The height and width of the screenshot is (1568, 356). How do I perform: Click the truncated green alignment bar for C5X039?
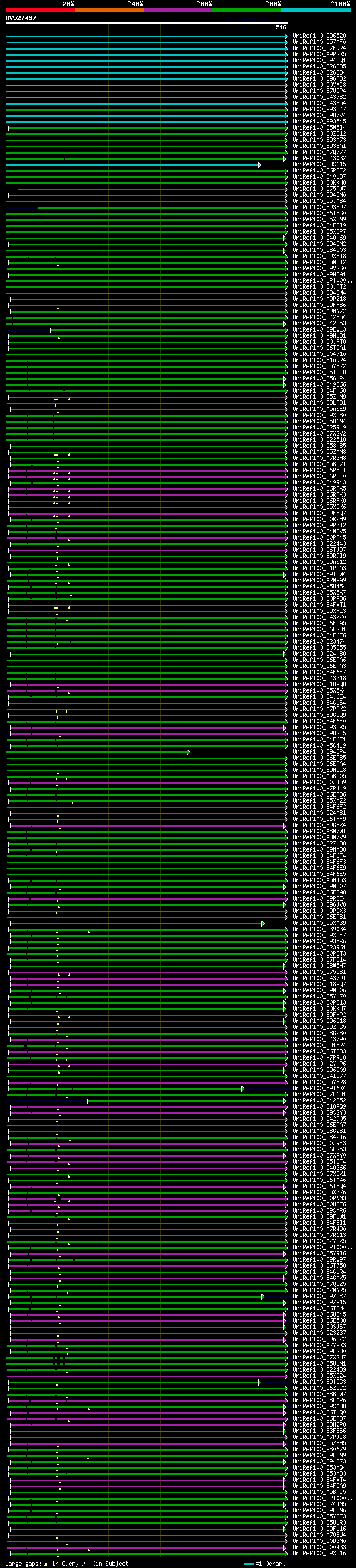(x=137, y=923)
